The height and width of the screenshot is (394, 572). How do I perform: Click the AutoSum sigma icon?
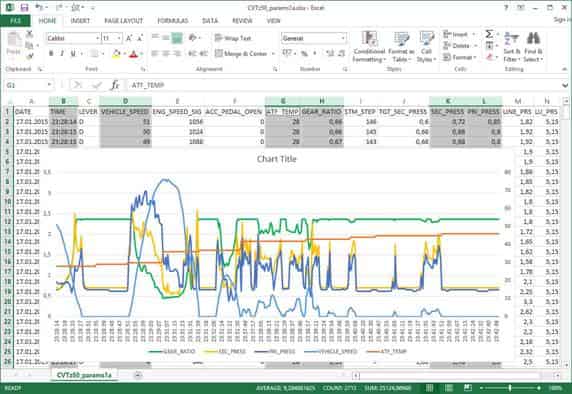[x=489, y=34]
